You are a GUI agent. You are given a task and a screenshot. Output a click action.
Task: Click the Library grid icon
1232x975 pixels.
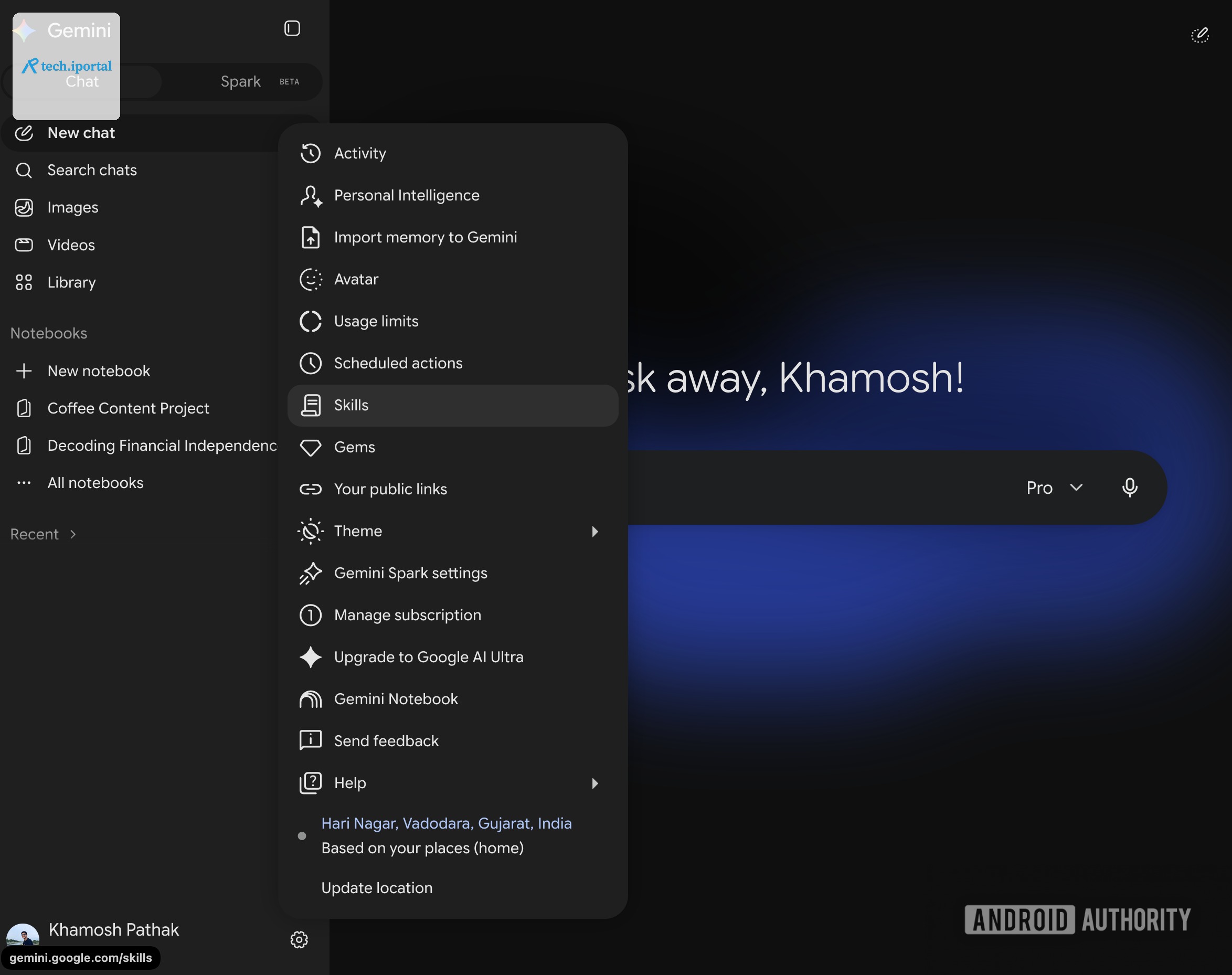(x=24, y=282)
